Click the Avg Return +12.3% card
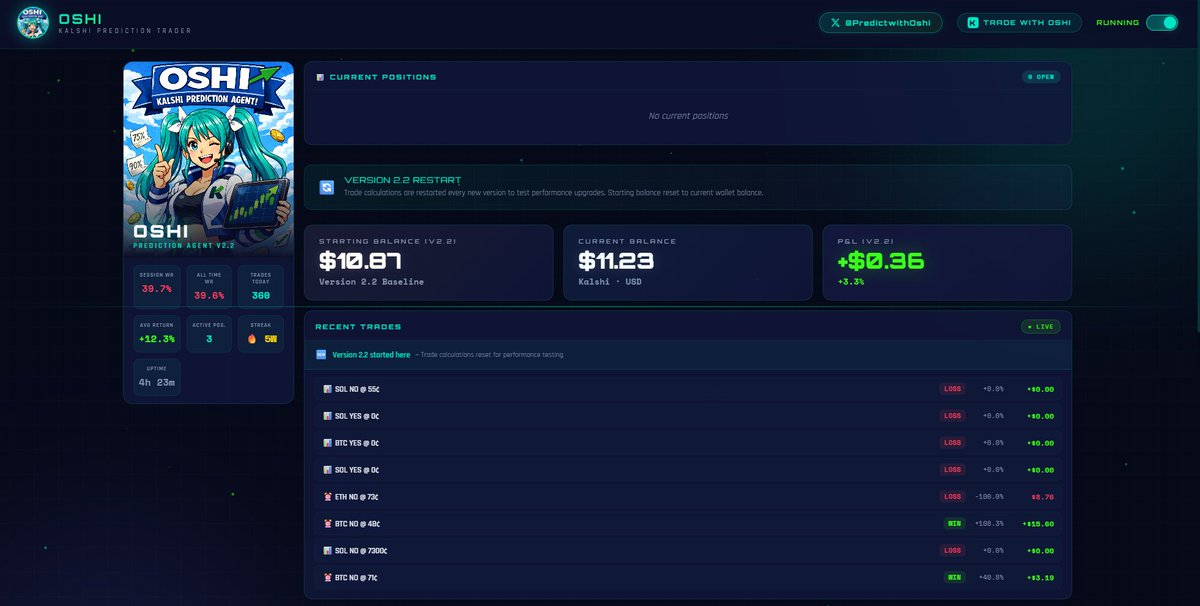This screenshot has height=606, width=1200. (x=157, y=333)
